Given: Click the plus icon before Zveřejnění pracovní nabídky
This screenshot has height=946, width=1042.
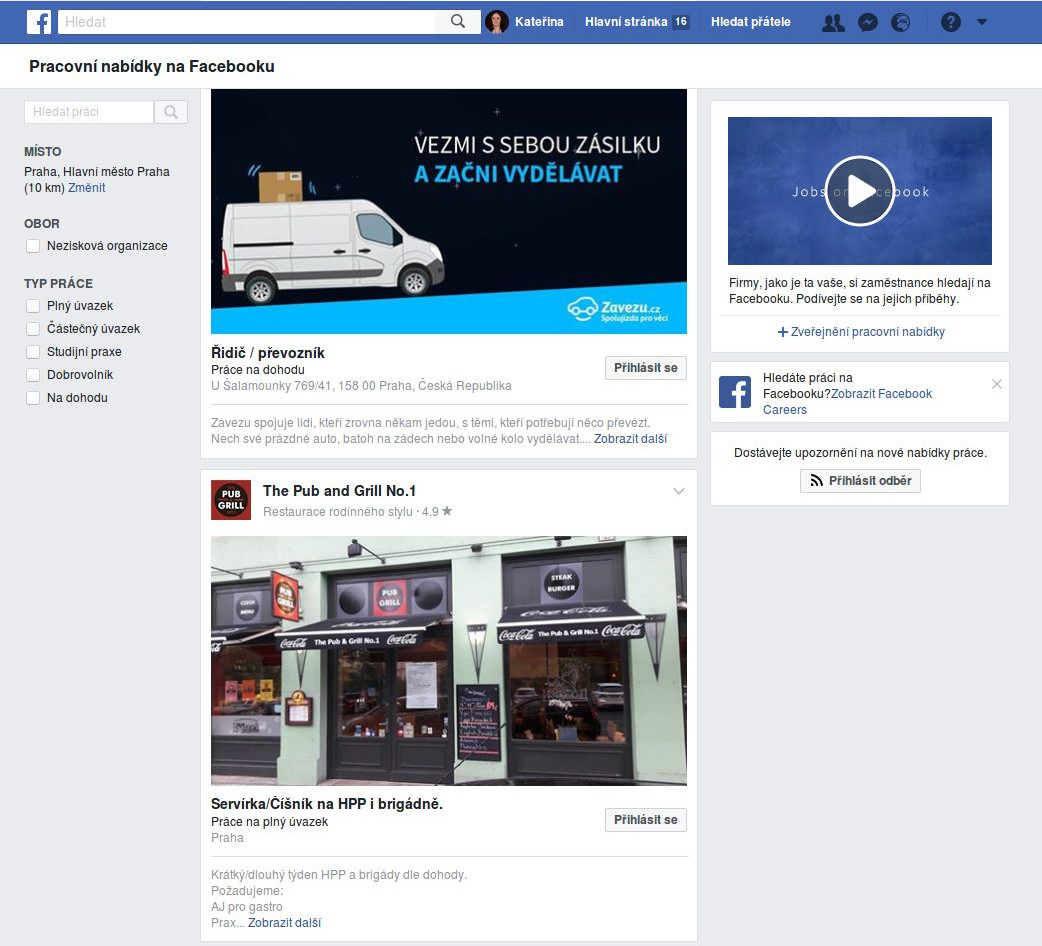Looking at the screenshot, I should [x=783, y=332].
